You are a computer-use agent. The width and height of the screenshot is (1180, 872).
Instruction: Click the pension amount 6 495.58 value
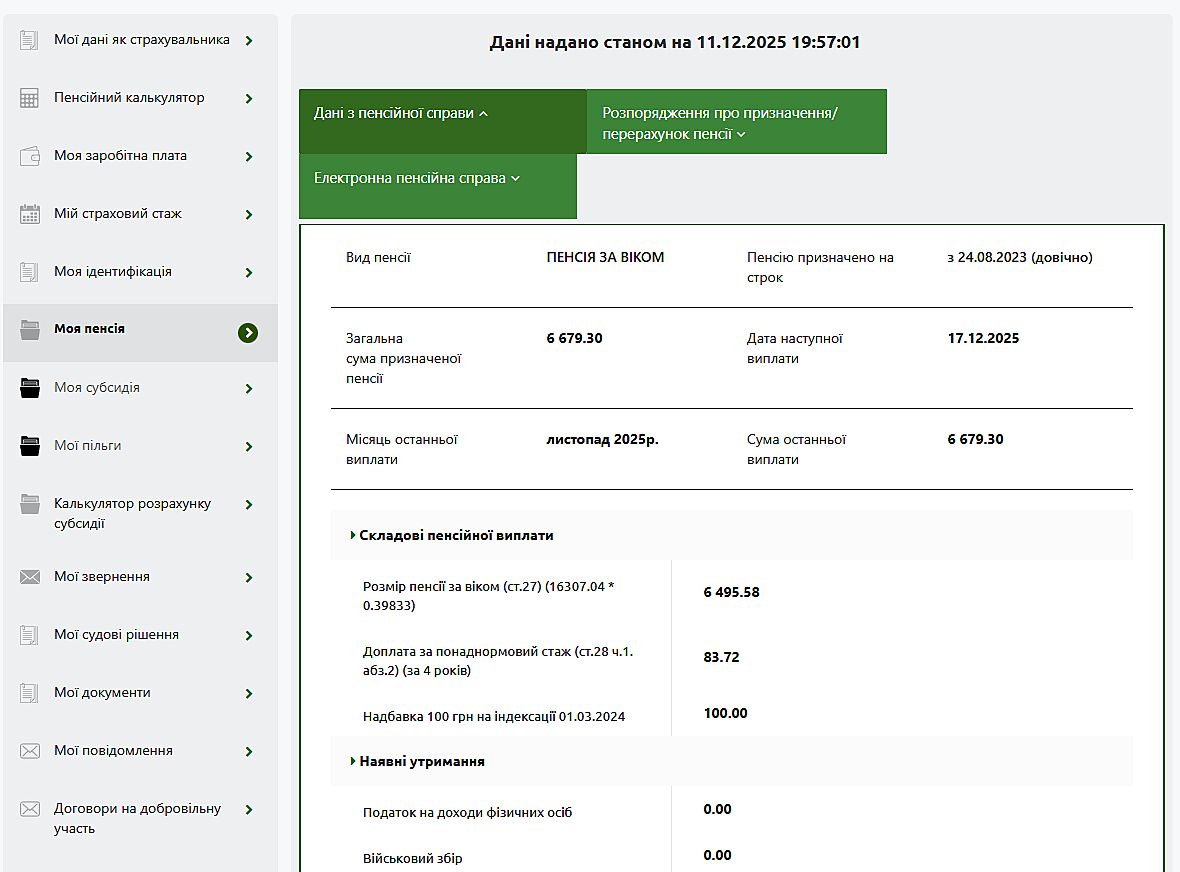[731, 592]
